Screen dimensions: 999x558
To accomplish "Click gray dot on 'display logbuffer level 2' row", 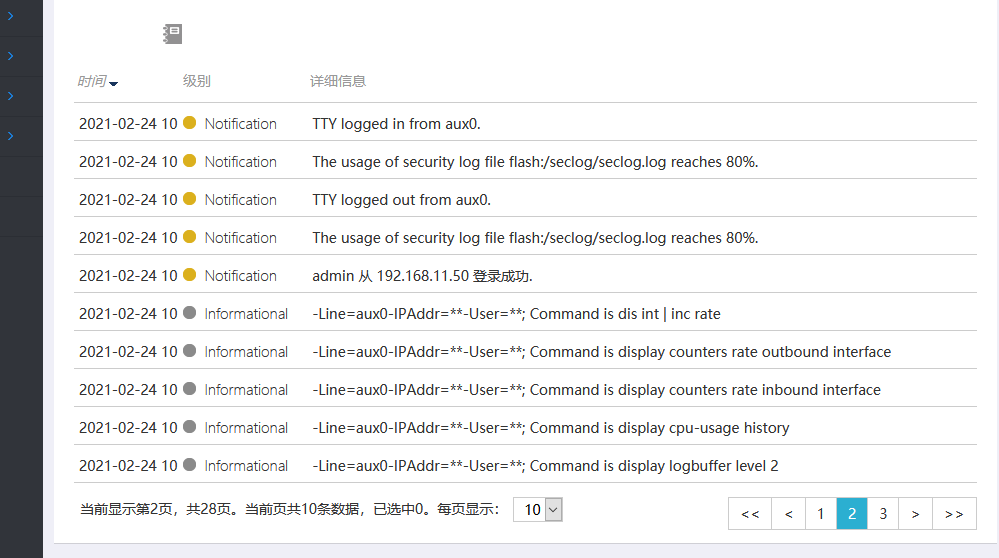I will tap(190, 466).
